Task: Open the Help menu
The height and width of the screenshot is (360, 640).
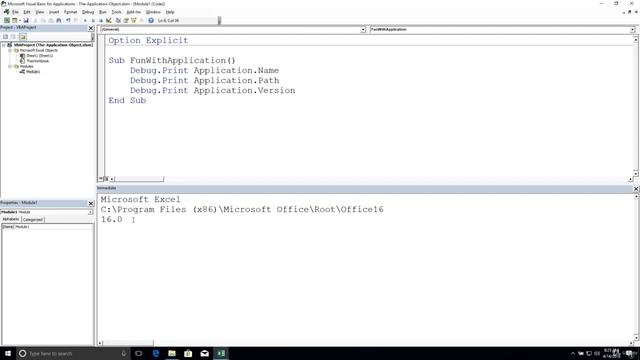Action: [170, 12]
